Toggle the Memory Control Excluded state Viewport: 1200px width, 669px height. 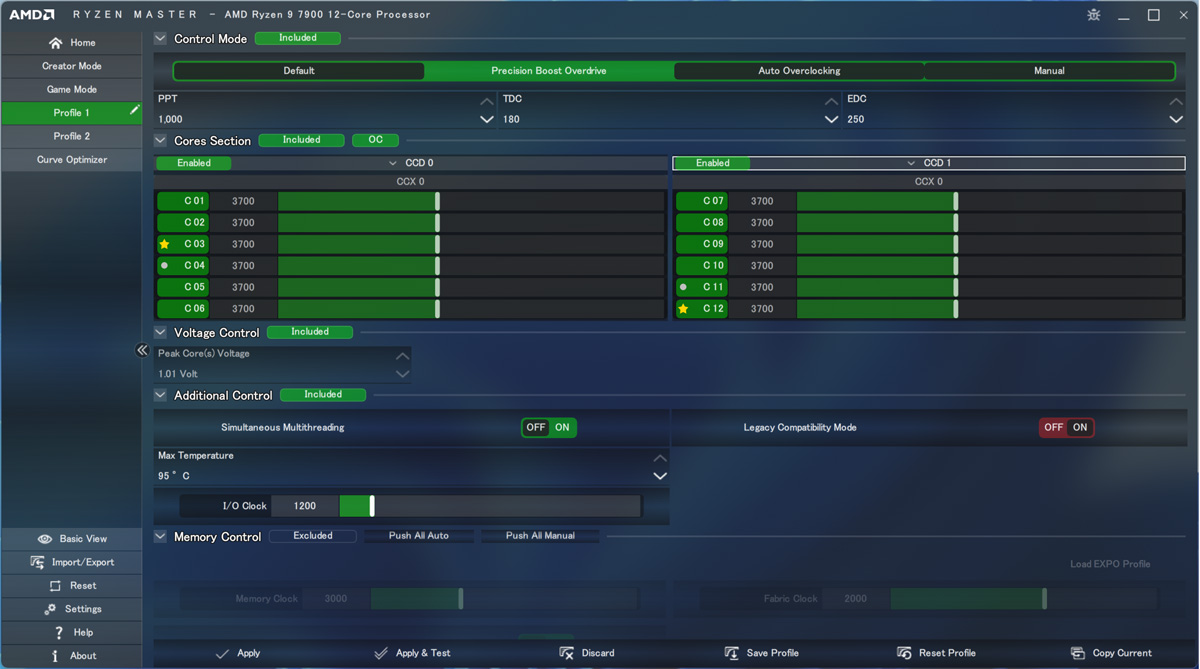[312, 536]
